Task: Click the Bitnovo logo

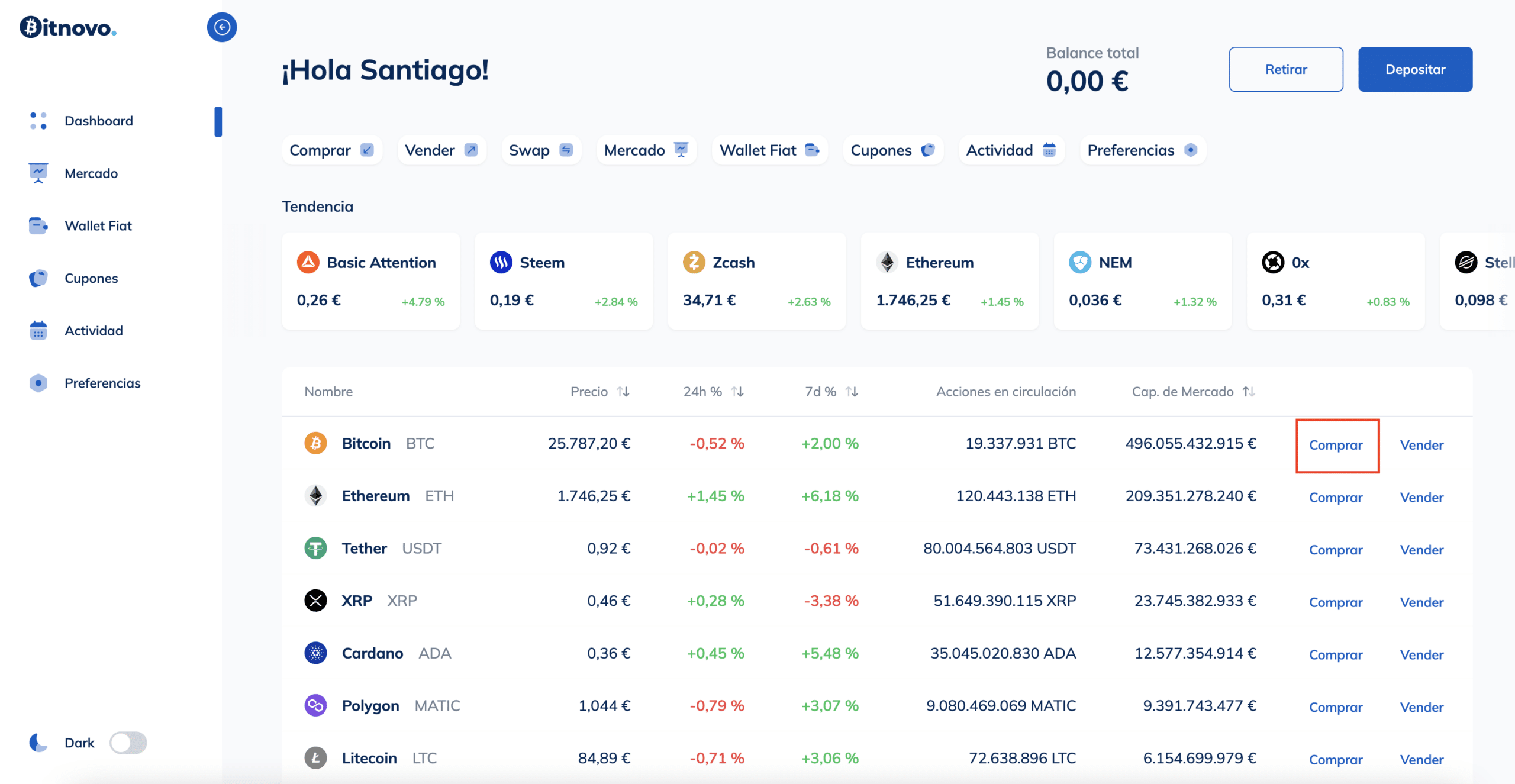Action: [x=68, y=27]
